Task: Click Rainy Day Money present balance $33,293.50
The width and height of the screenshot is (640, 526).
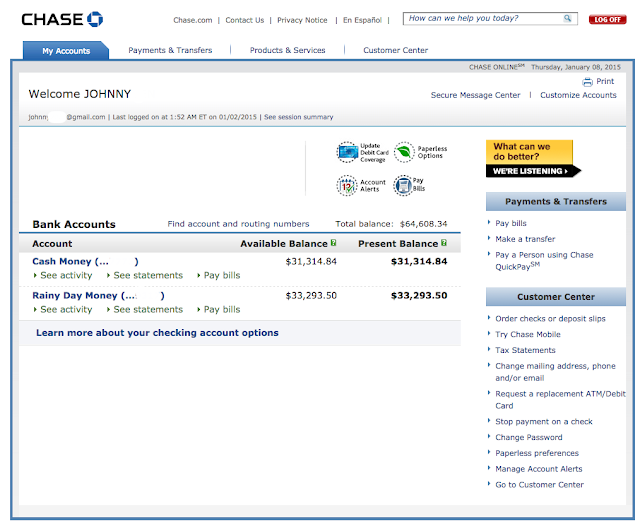Action: [x=419, y=296]
